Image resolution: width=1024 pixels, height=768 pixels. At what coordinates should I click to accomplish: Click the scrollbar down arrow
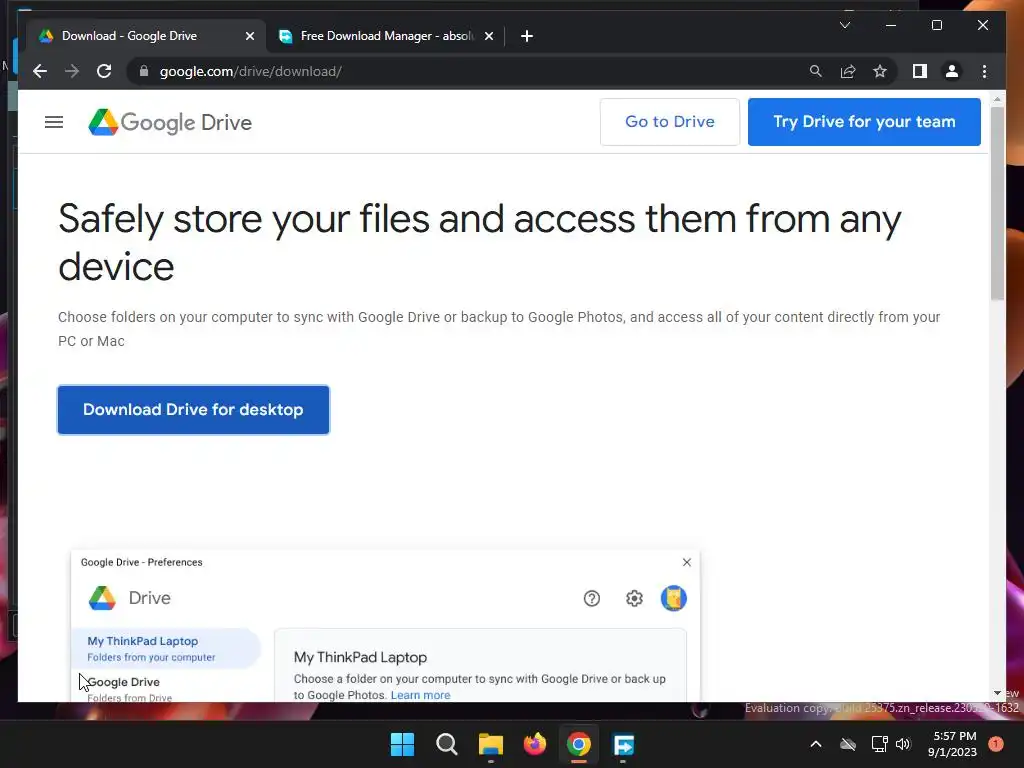(x=997, y=693)
